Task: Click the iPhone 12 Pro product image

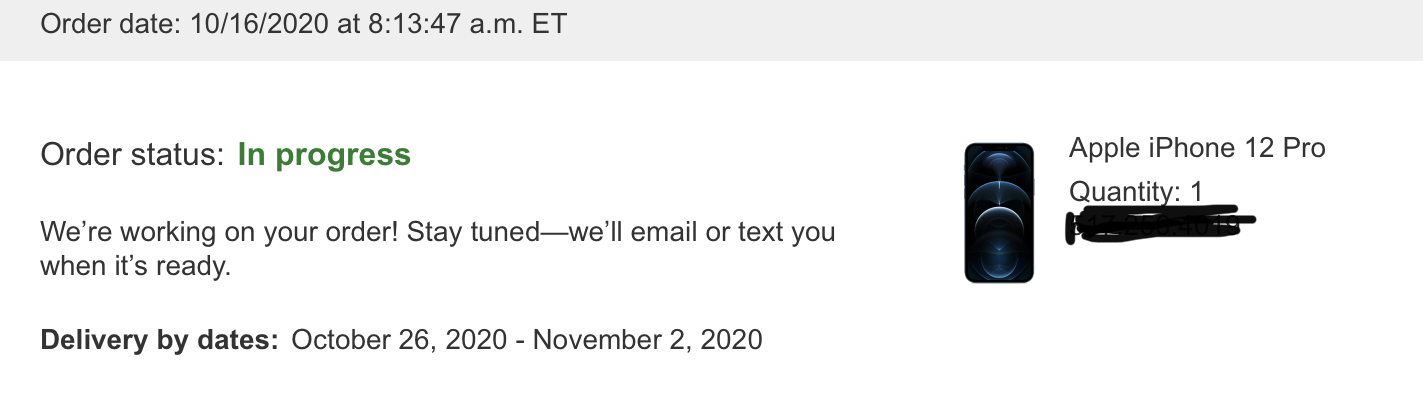Action: 998,213
